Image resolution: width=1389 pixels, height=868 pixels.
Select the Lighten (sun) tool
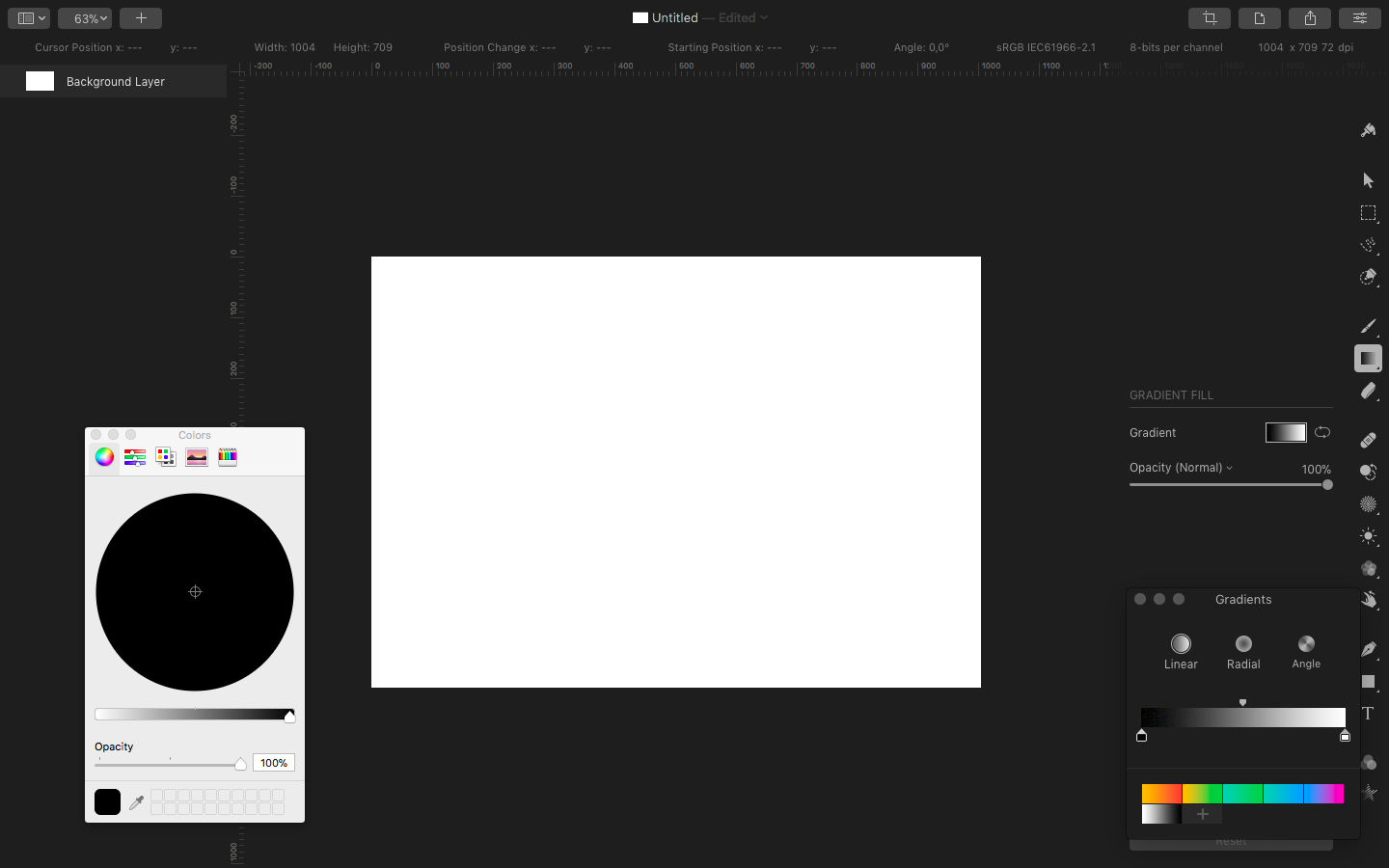click(1368, 536)
